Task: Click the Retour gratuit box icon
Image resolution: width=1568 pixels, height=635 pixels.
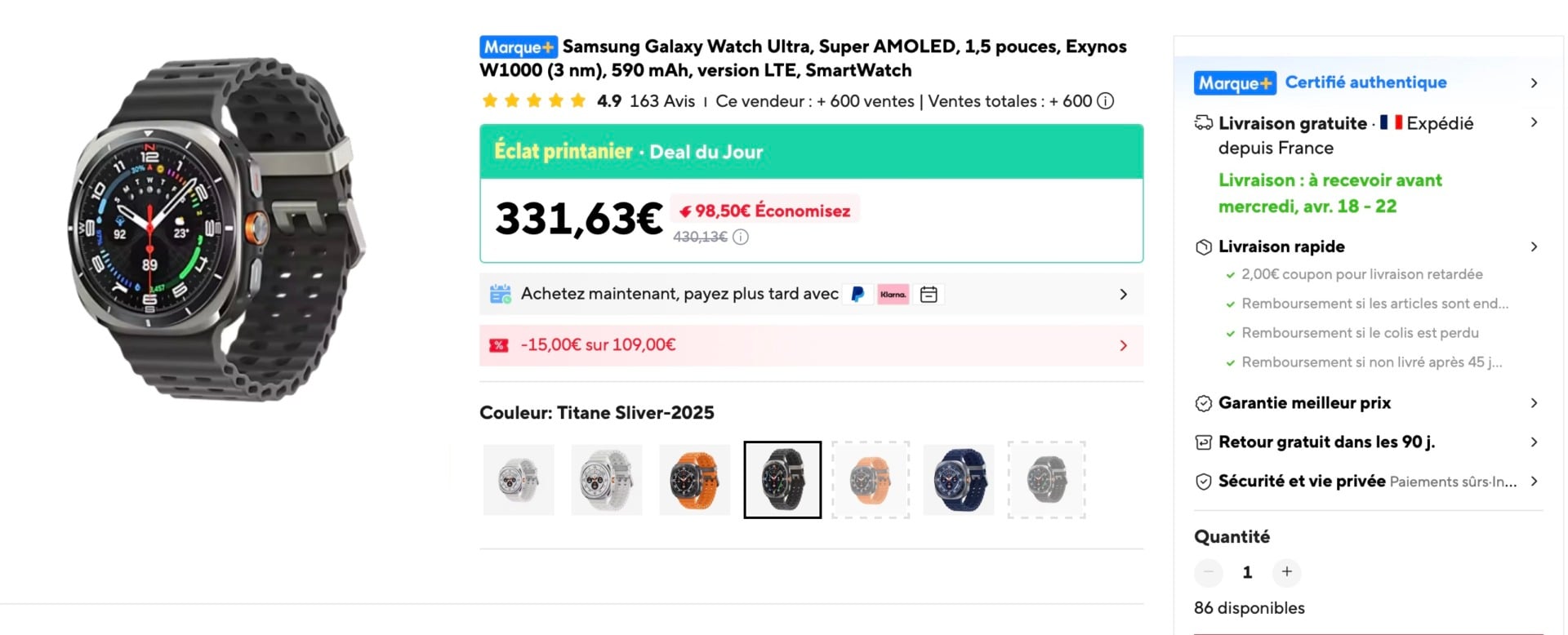Action: [1202, 442]
